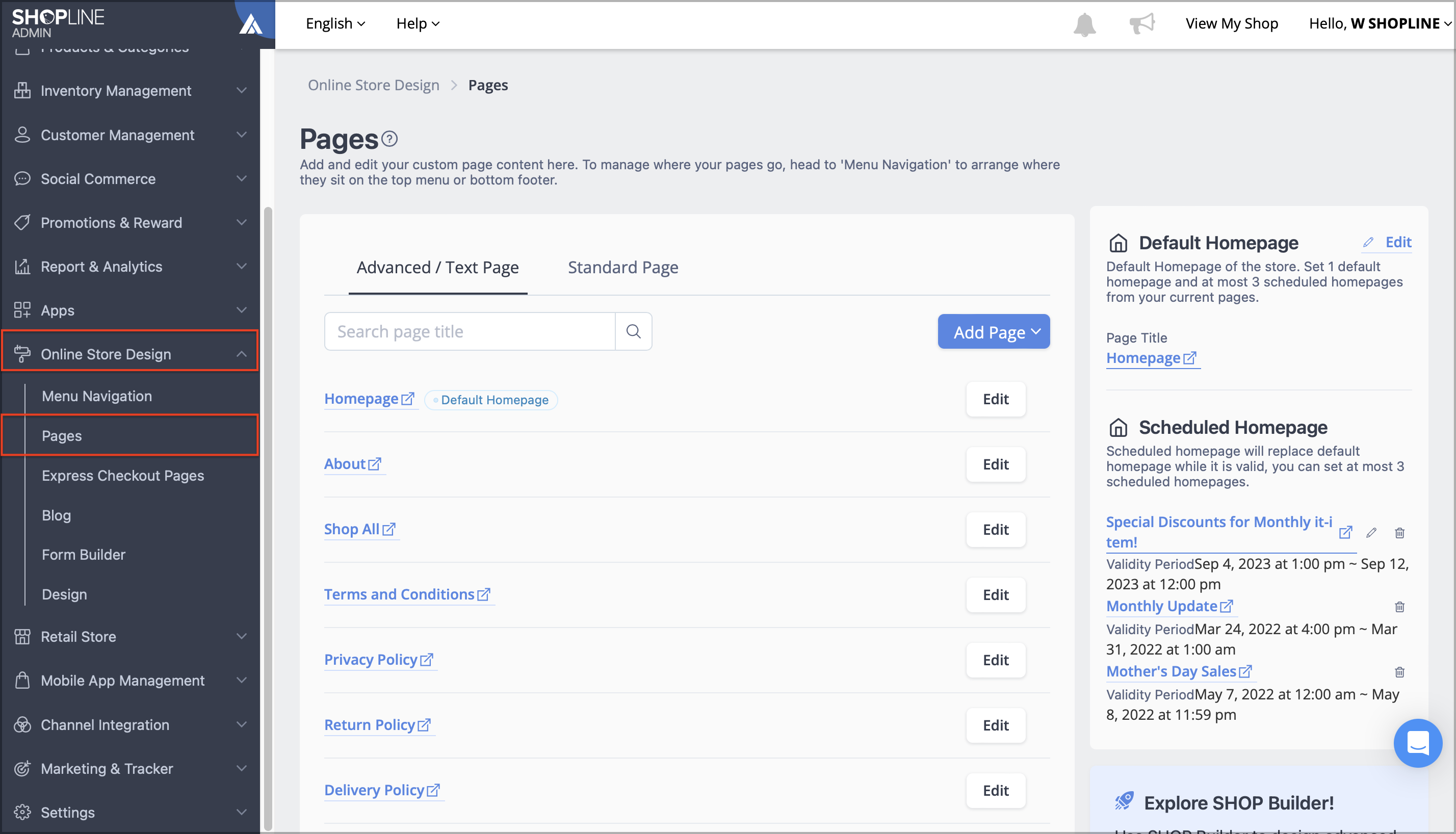Screen dimensions: 1456x834
Task: Expand Channel Integration chevron
Action: click(x=242, y=724)
